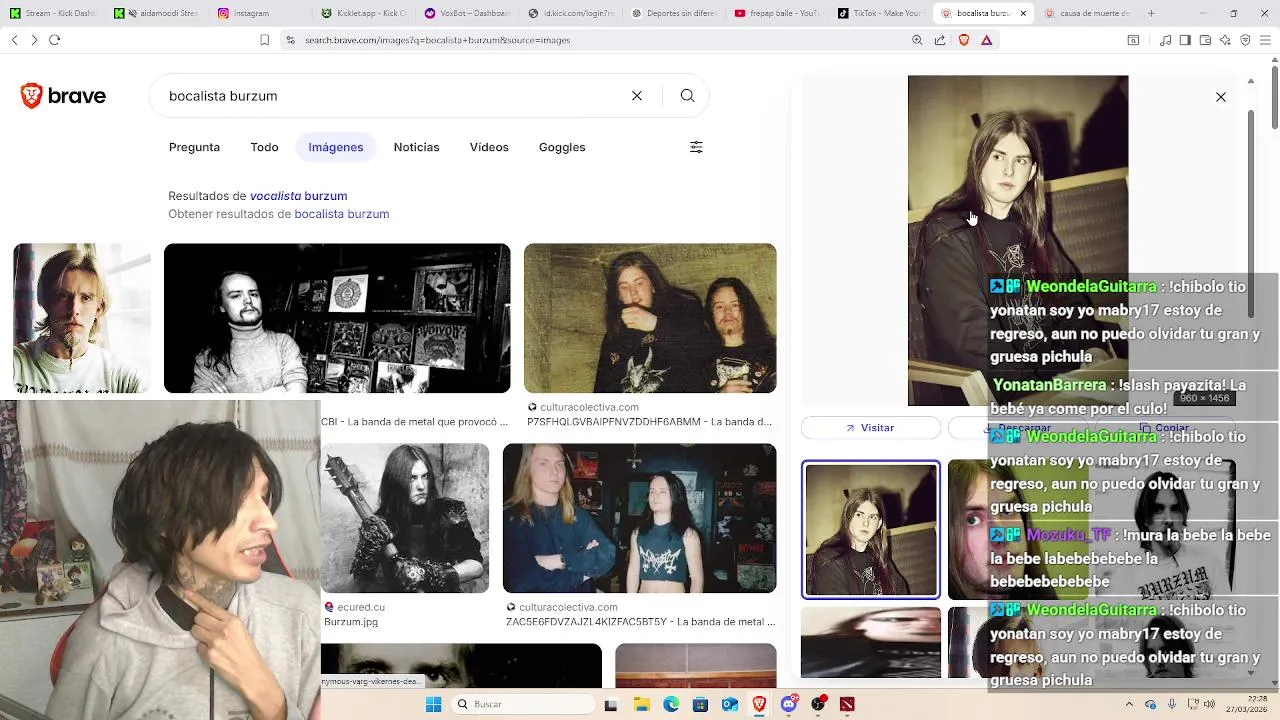Image resolution: width=1280 pixels, height=720 pixels.
Task: Switch to Deportes sin diferencias tab
Action: click(x=673, y=13)
